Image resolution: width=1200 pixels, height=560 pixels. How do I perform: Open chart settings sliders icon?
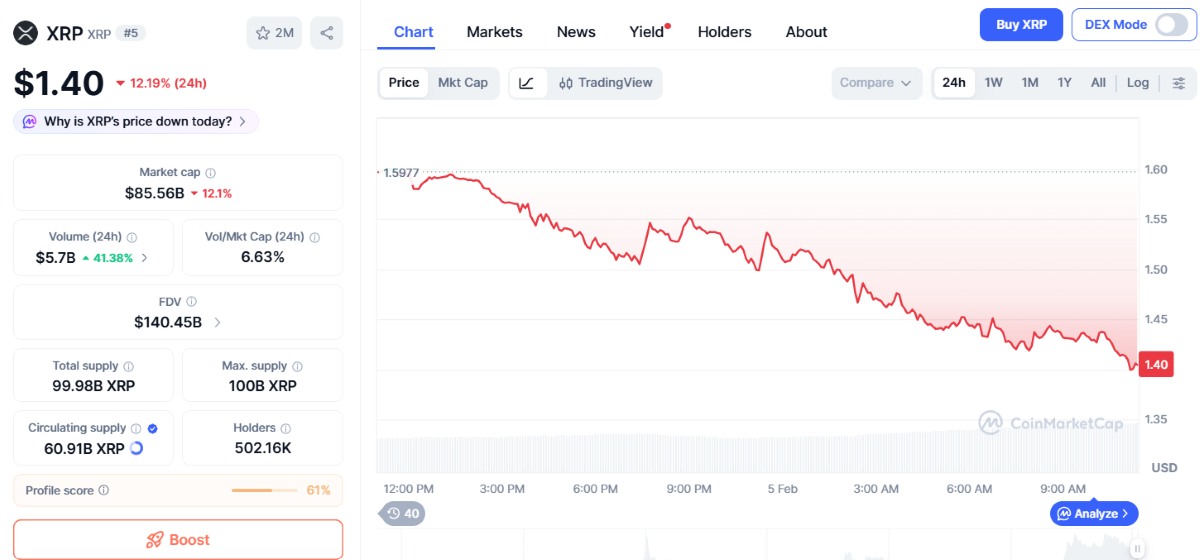tap(1178, 83)
